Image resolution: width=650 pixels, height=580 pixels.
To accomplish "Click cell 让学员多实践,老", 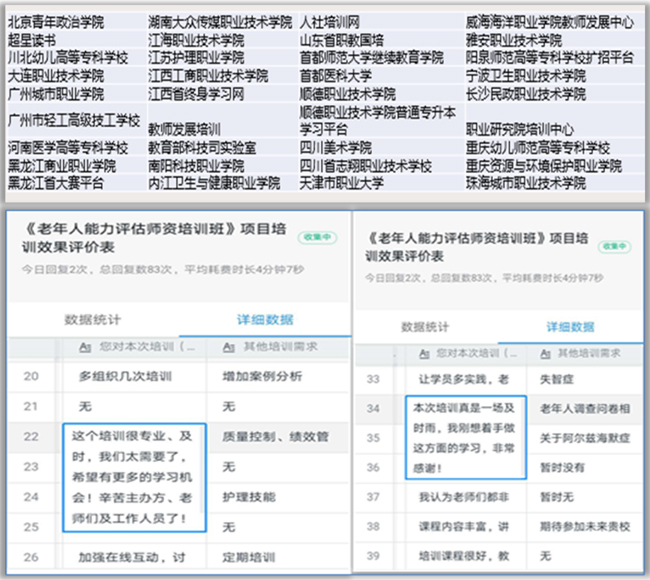I will 463,379.
